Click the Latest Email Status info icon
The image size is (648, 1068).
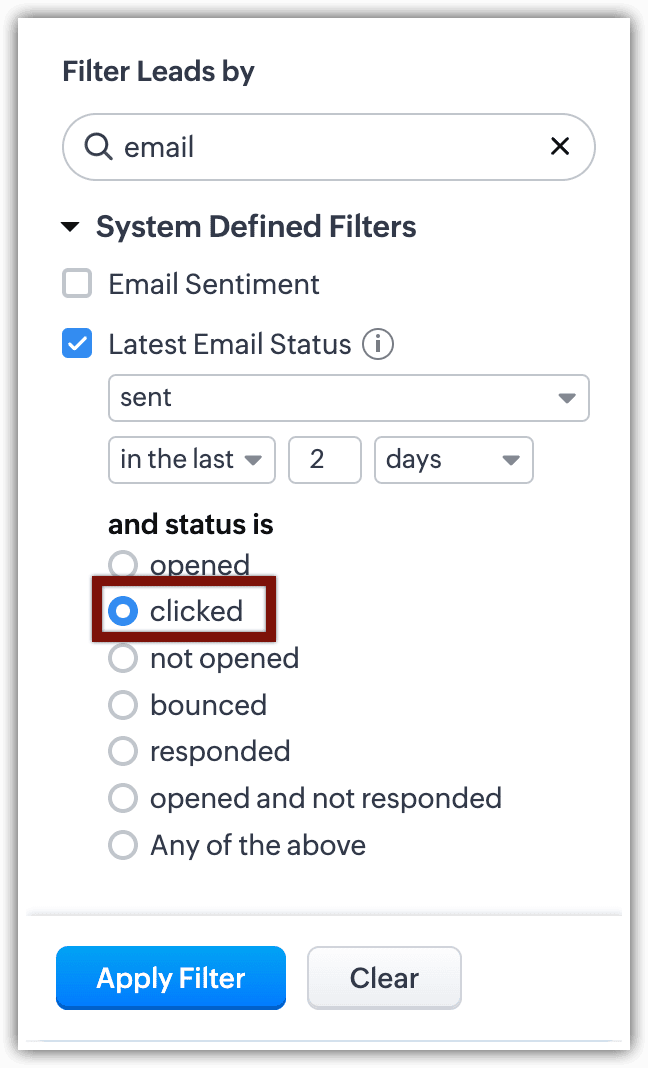pos(378,345)
